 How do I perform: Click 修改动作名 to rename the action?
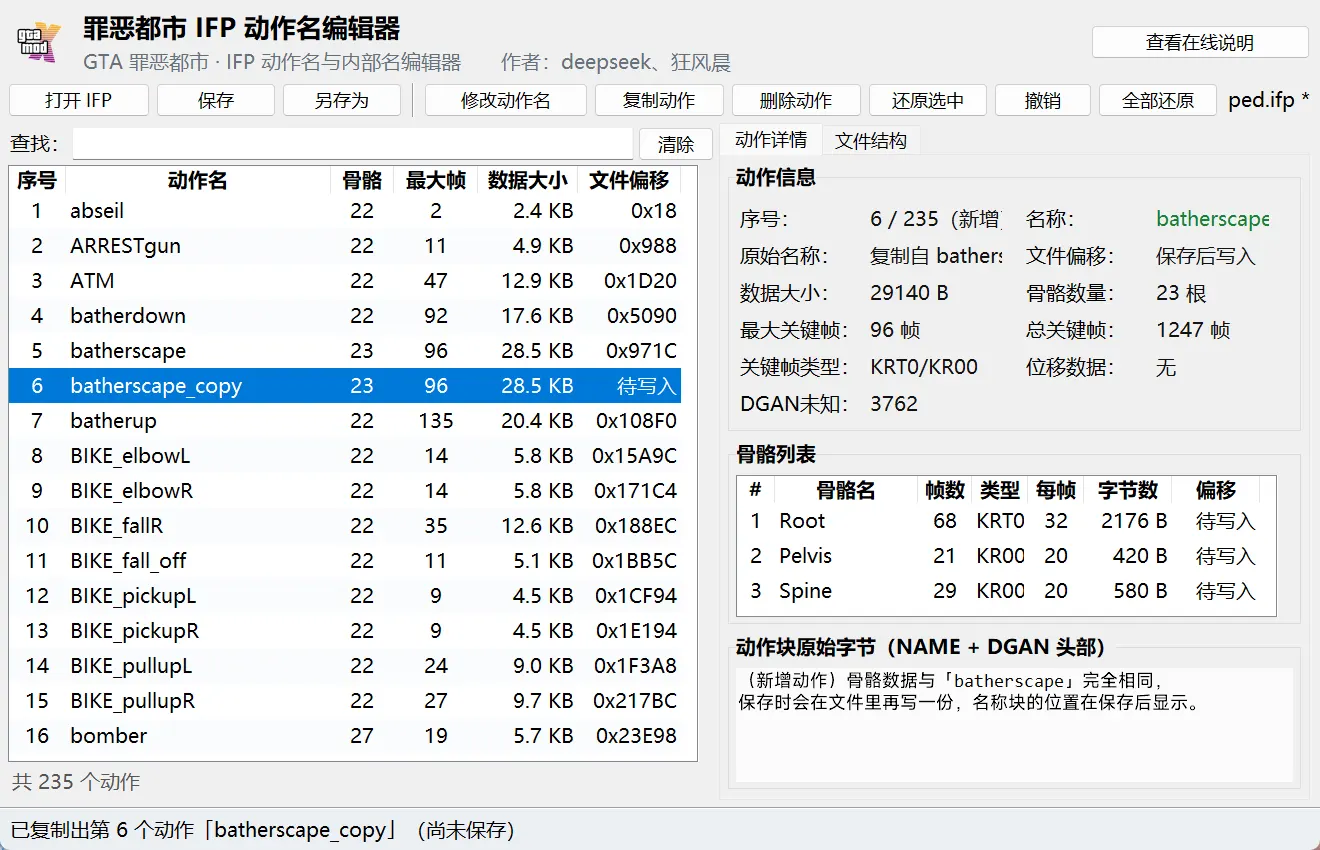pos(506,100)
